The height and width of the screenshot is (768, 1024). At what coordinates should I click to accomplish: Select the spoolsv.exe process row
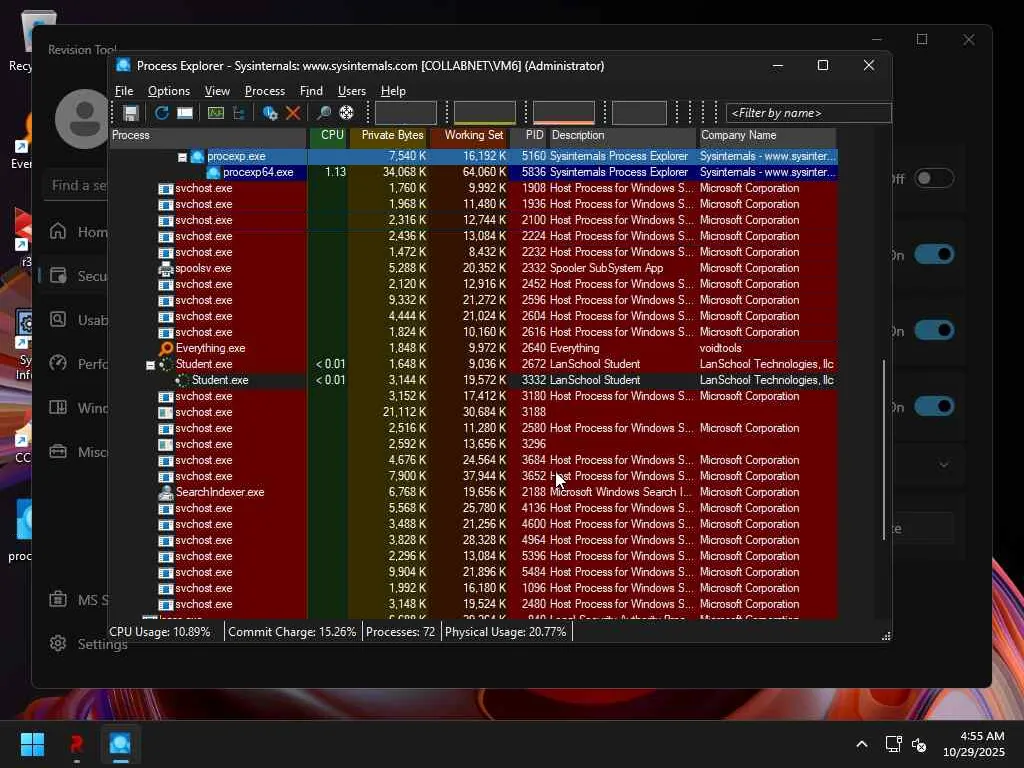pos(473,268)
